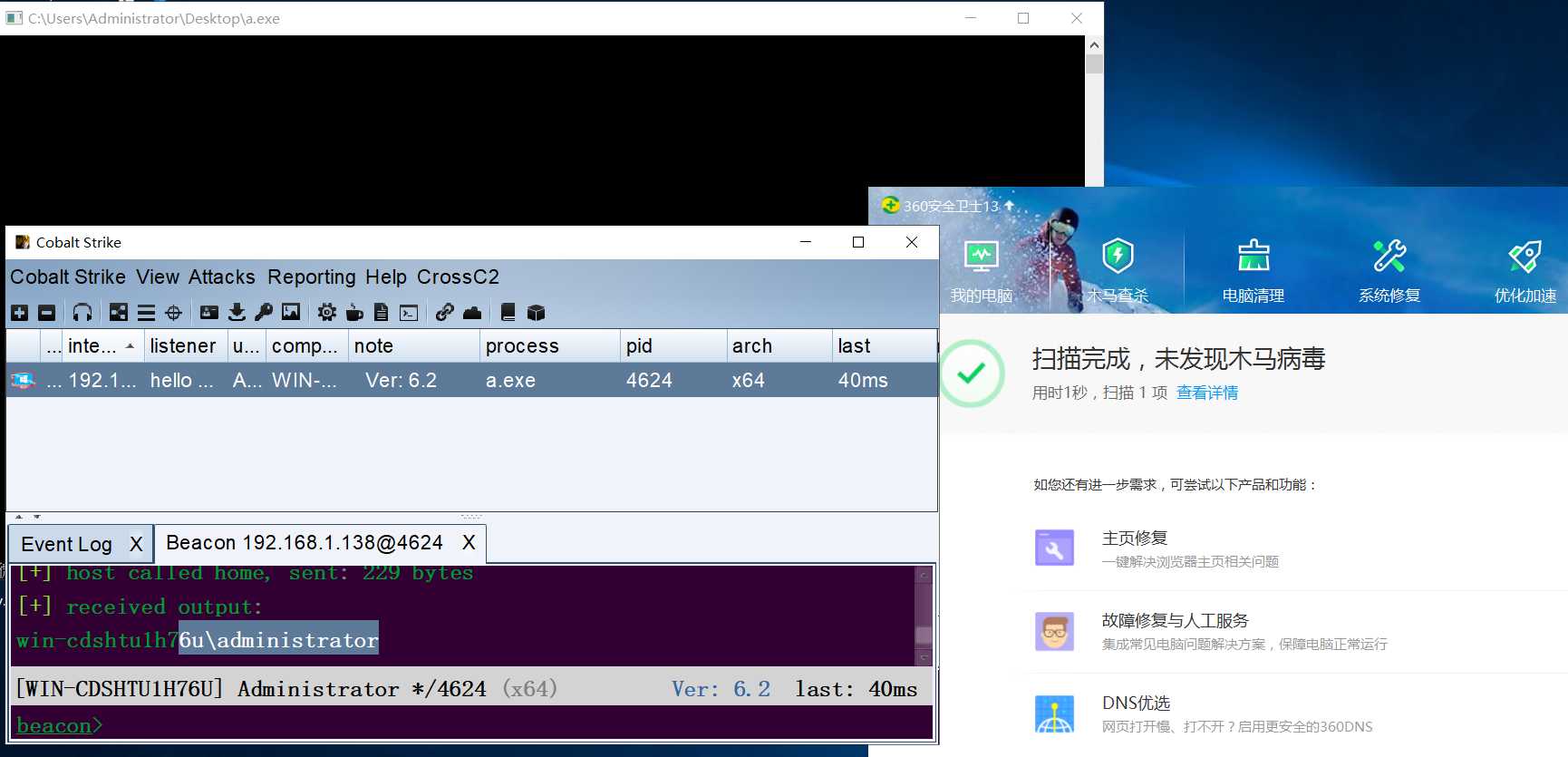Open the View menu
Image resolution: width=1568 pixels, height=757 pixels.
[x=158, y=277]
